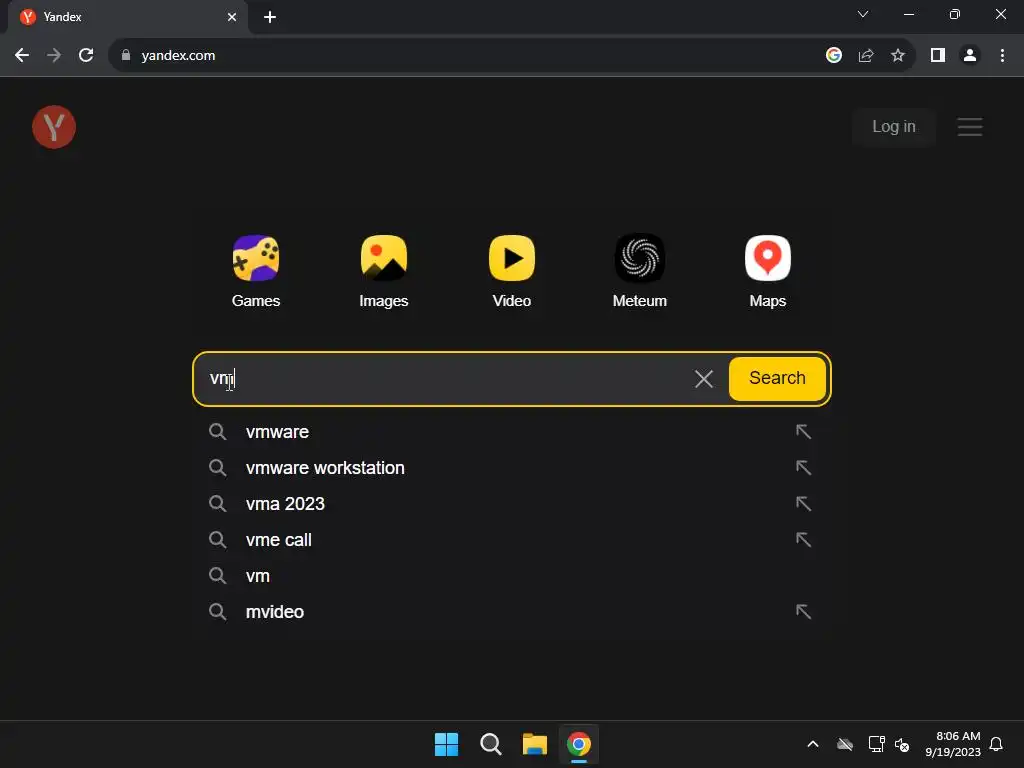Click the OneDrive cloud tray icon

[845, 744]
